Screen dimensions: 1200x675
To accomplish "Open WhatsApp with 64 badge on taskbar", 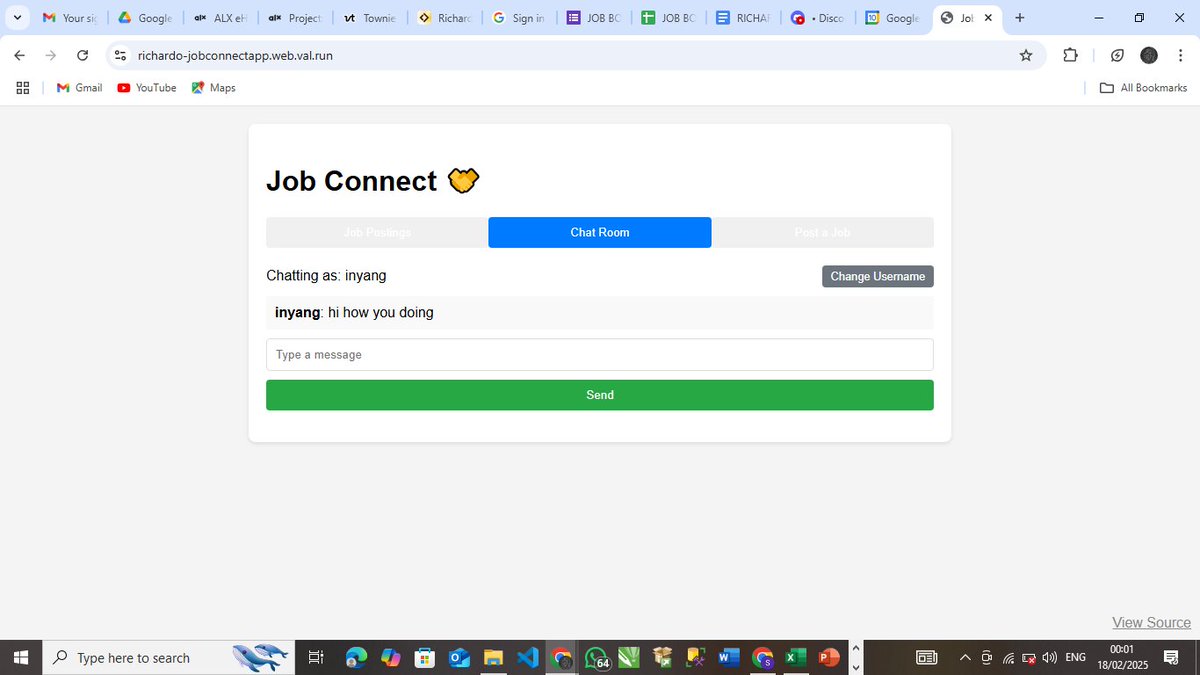I will tap(597, 658).
